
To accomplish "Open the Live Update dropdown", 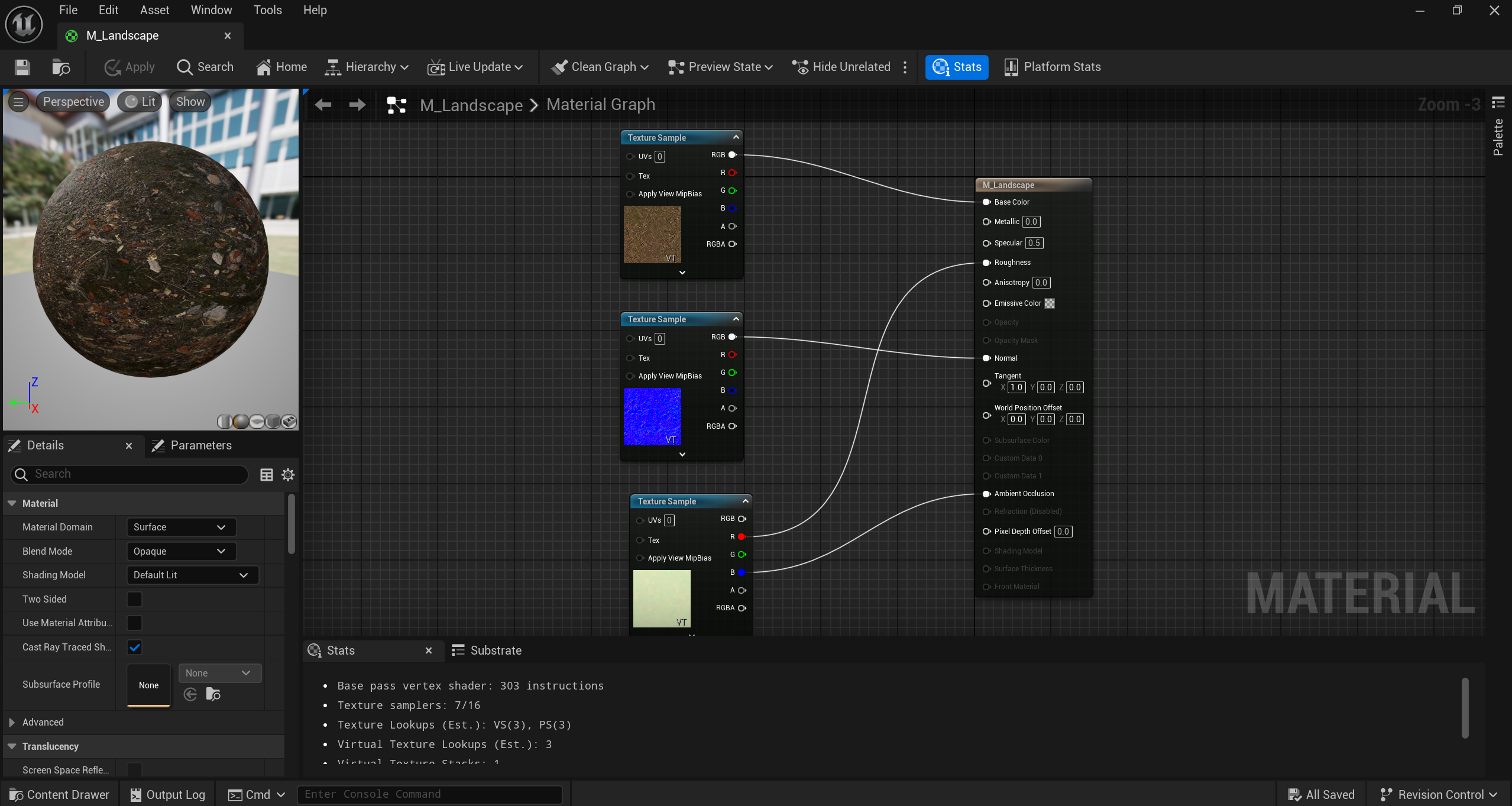I will [x=475, y=67].
